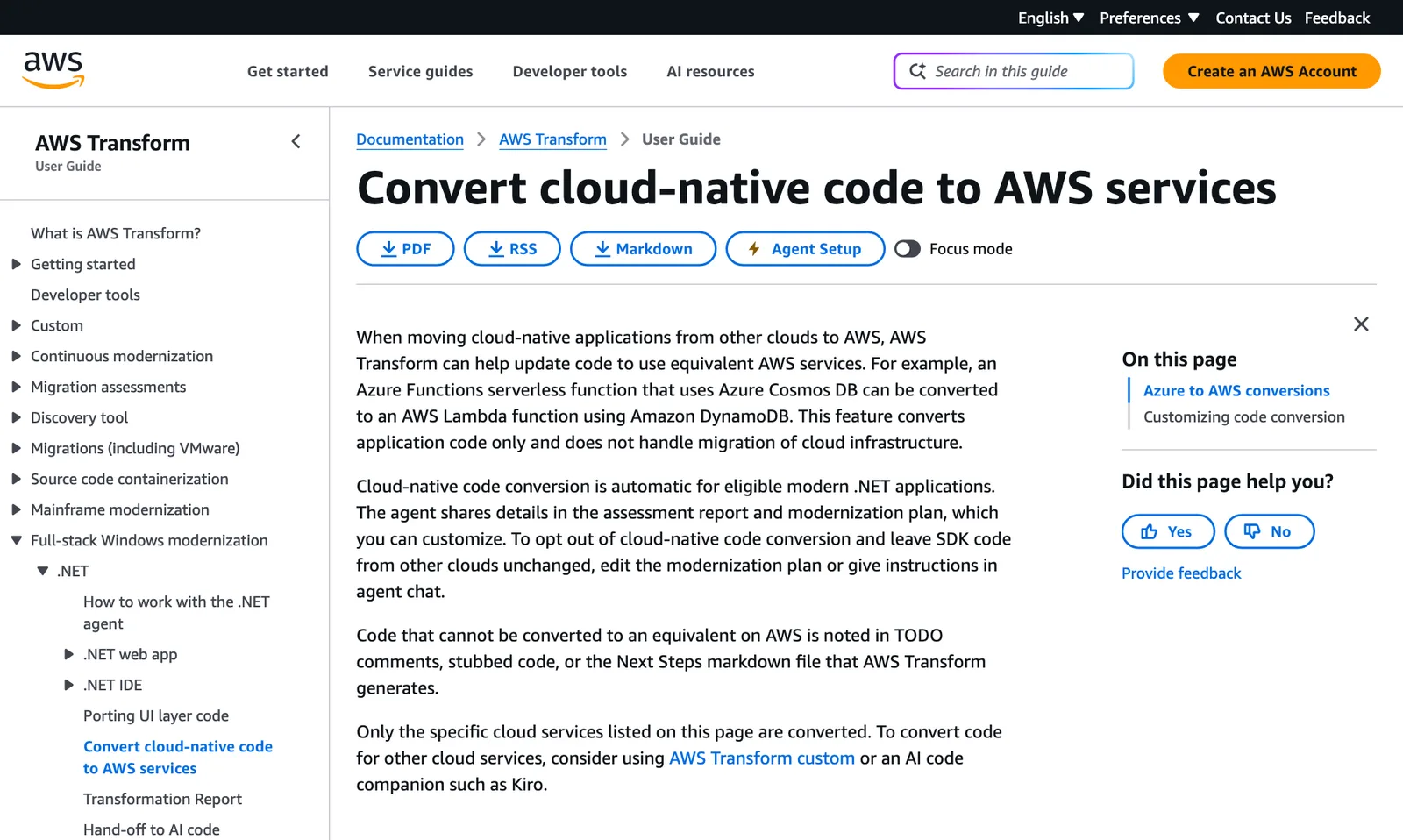This screenshot has width=1403, height=840.
Task: Collapse the sidebar with the left chevron
Action: (296, 141)
